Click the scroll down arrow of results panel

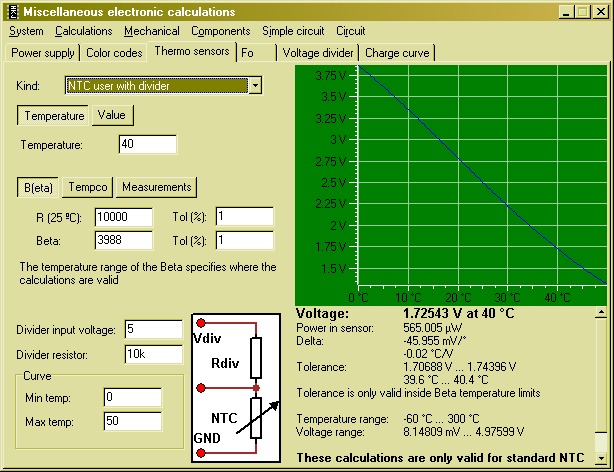pos(601,458)
